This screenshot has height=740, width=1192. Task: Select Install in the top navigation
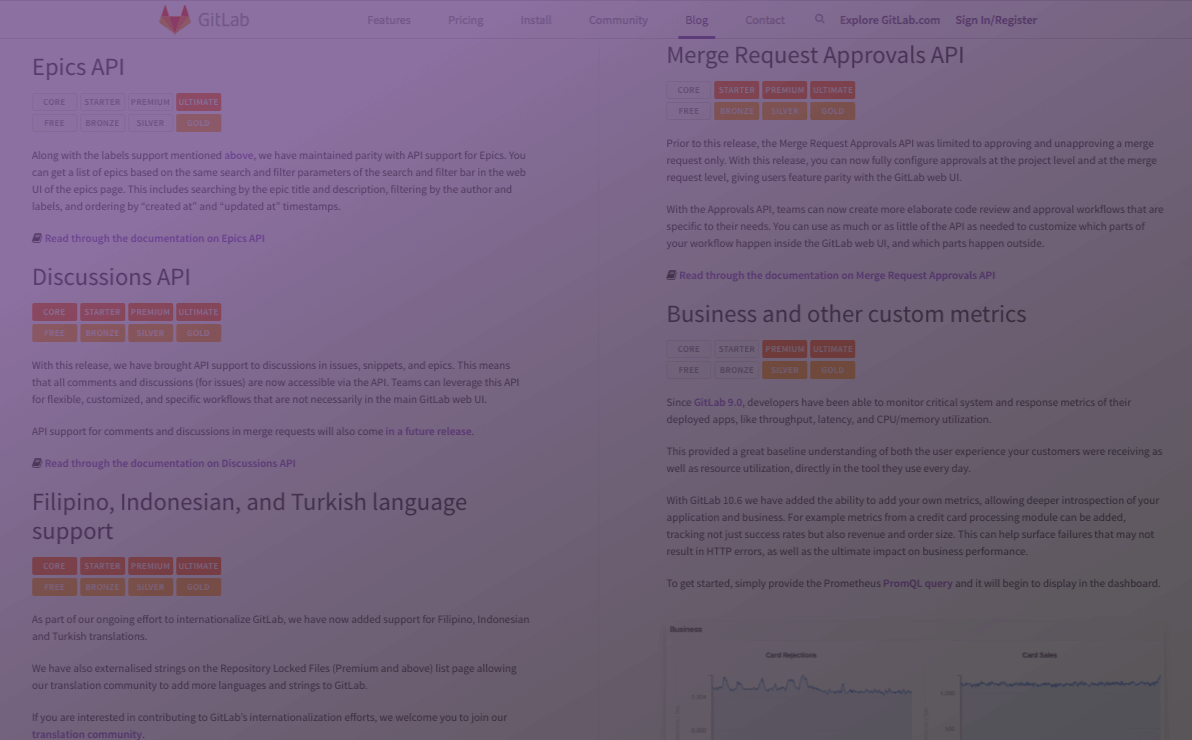[536, 20]
